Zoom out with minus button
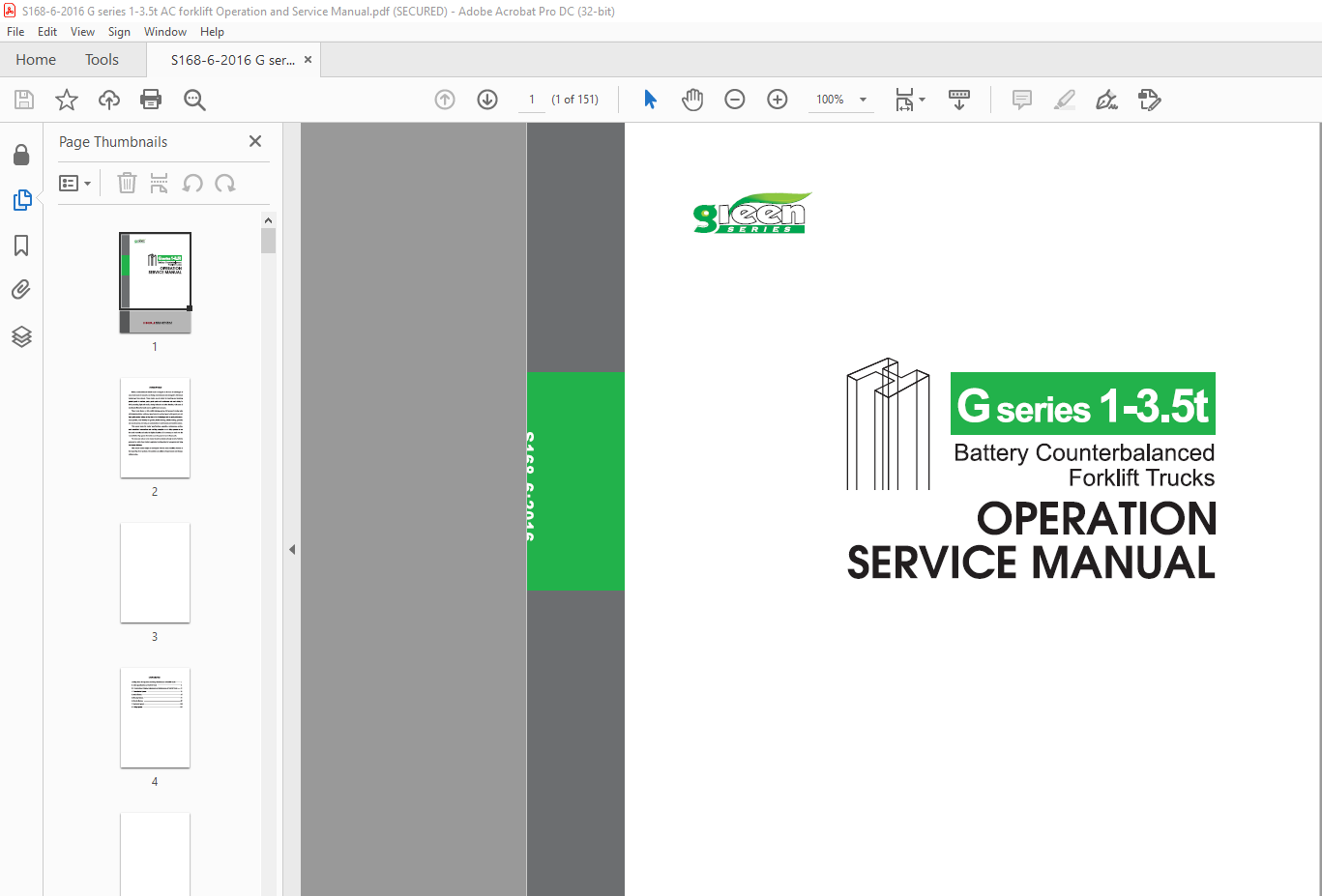The height and width of the screenshot is (896, 1322). pyautogui.click(x=735, y=100)
